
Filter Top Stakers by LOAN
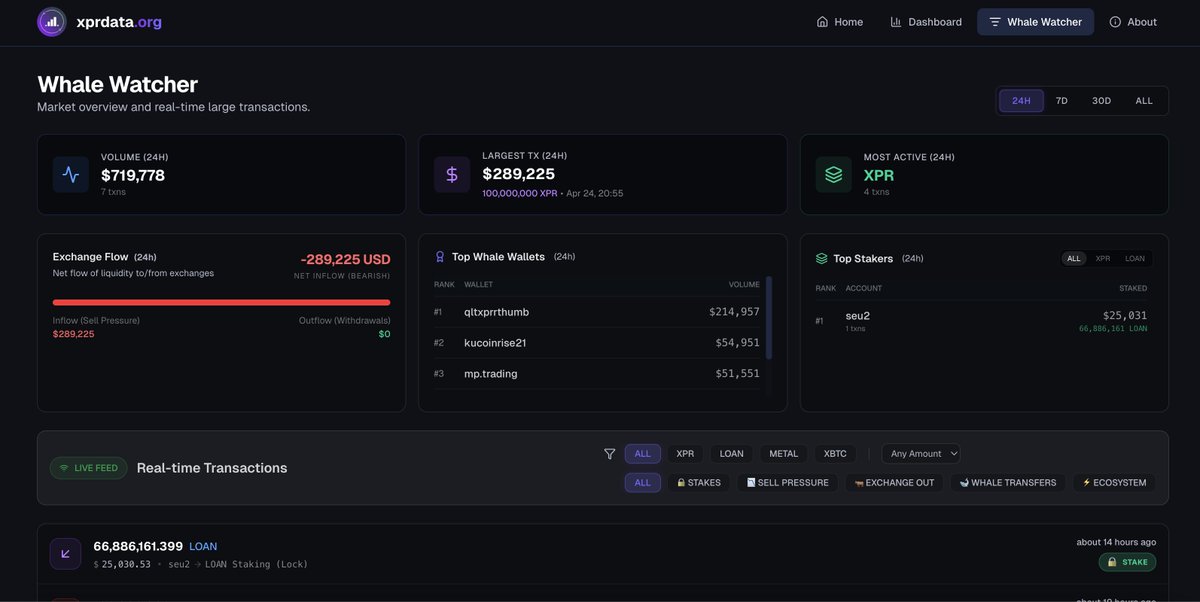pos(1135,258)
